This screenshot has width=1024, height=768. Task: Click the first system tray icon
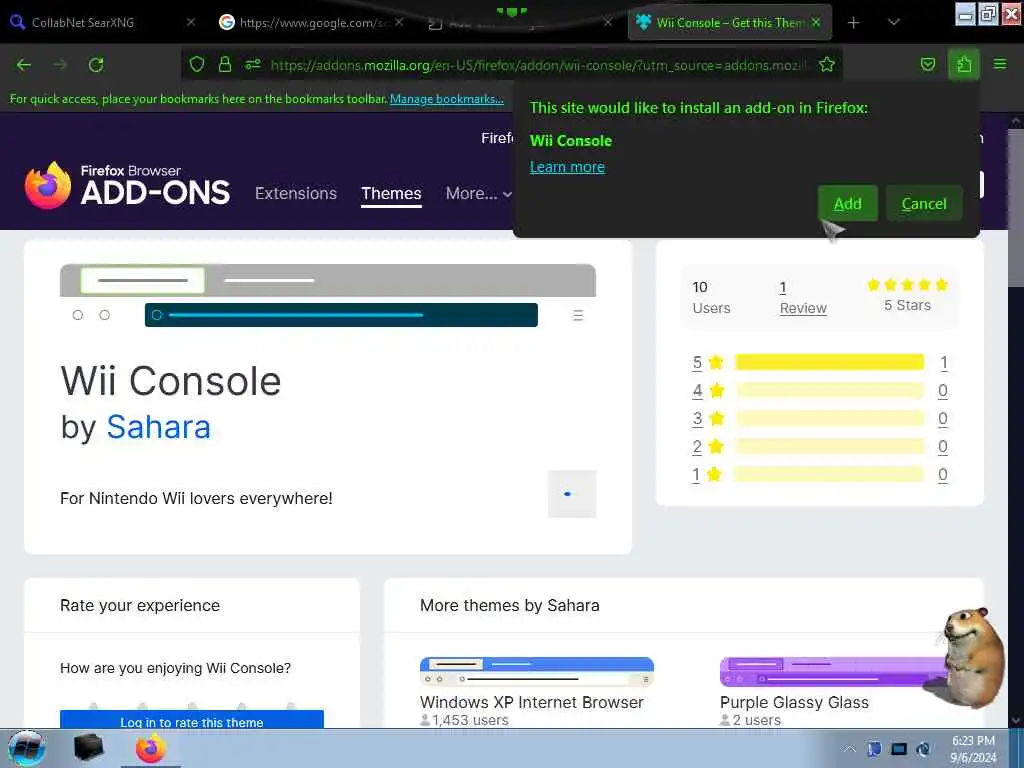[874, 749]
